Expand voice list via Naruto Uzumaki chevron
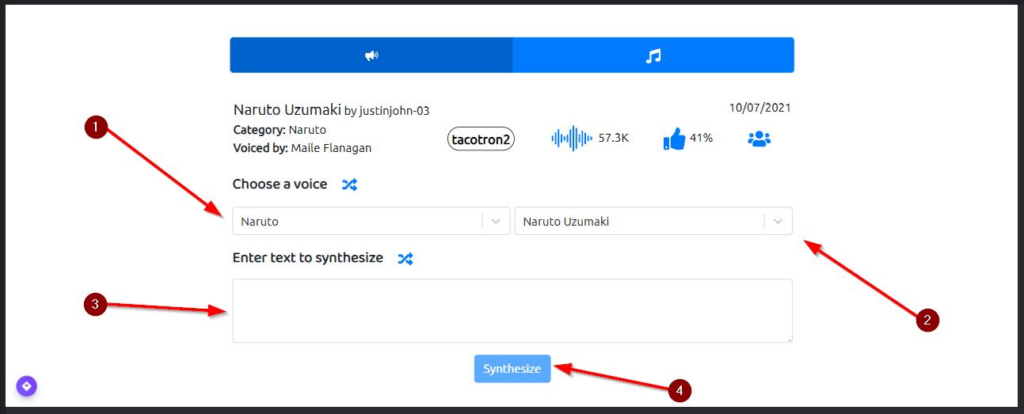Image resolution: width=1024 pixels, height=414 pixels. (778, 221)
